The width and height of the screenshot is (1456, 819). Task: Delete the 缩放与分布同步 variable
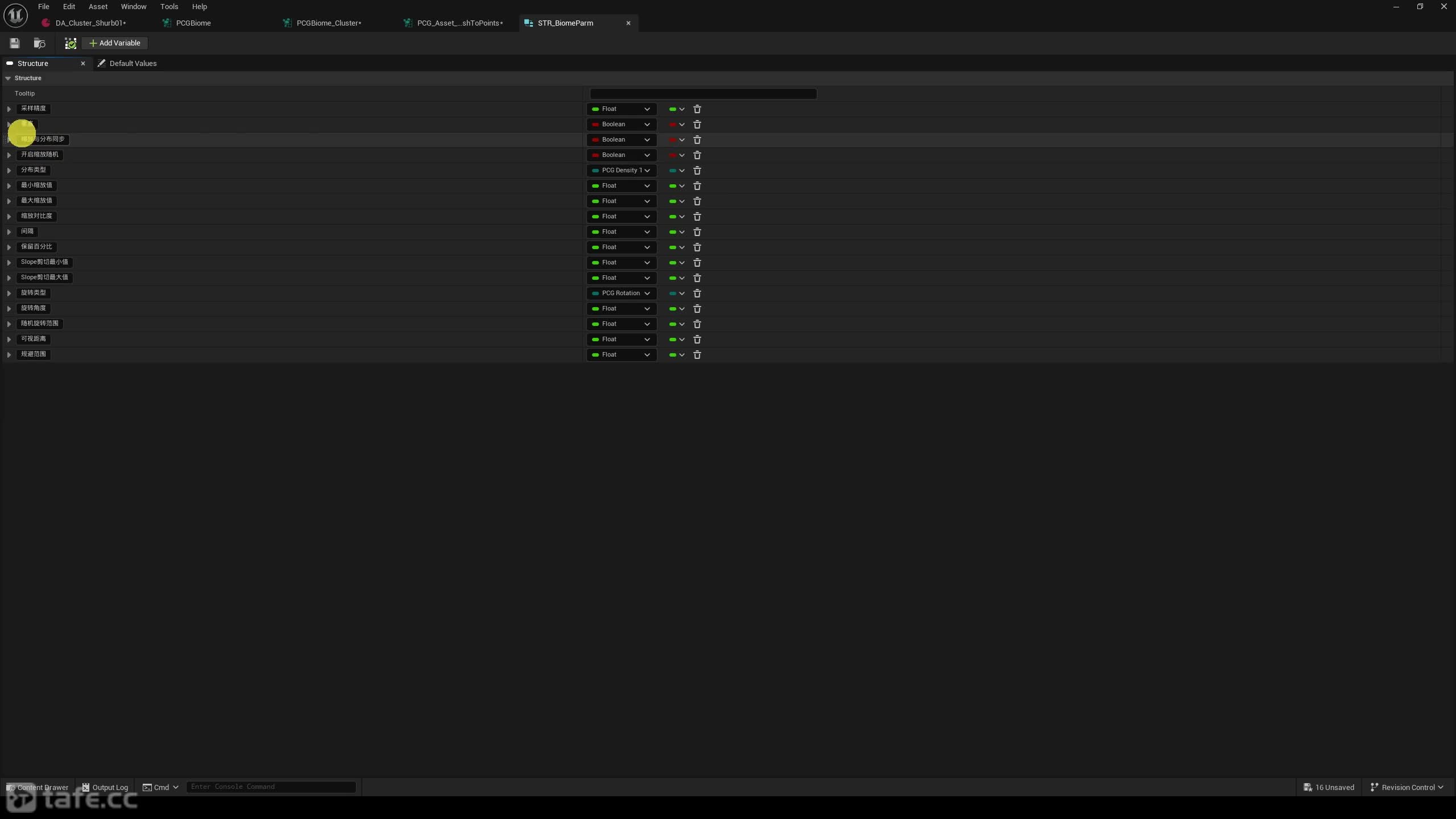pyautogui.click(x=697, y=139)
